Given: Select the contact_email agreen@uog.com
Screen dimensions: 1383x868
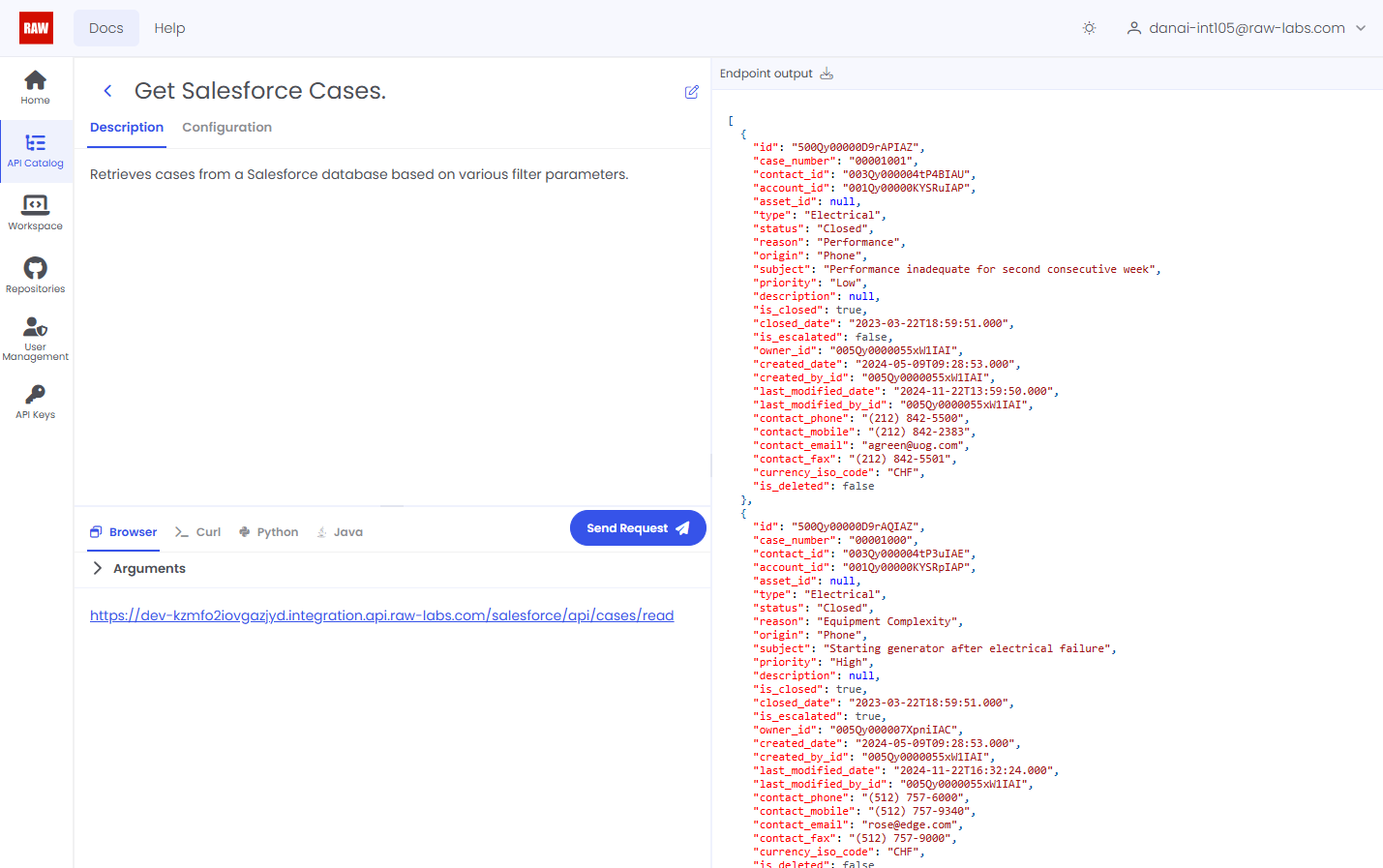Looking at the screenshot, I should coord(913,446).
